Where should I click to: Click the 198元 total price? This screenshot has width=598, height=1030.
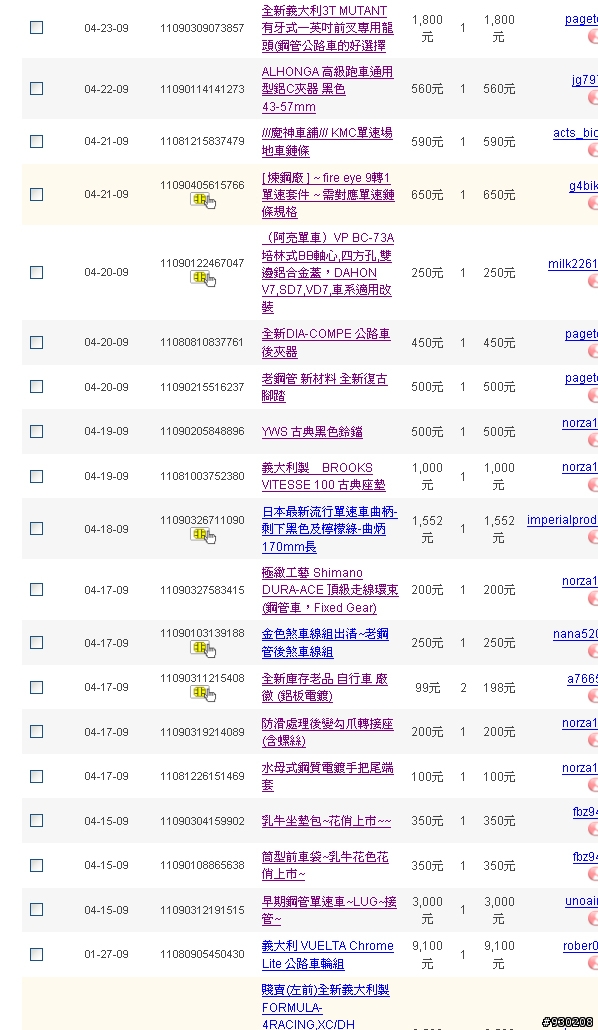tap(499, 688)
